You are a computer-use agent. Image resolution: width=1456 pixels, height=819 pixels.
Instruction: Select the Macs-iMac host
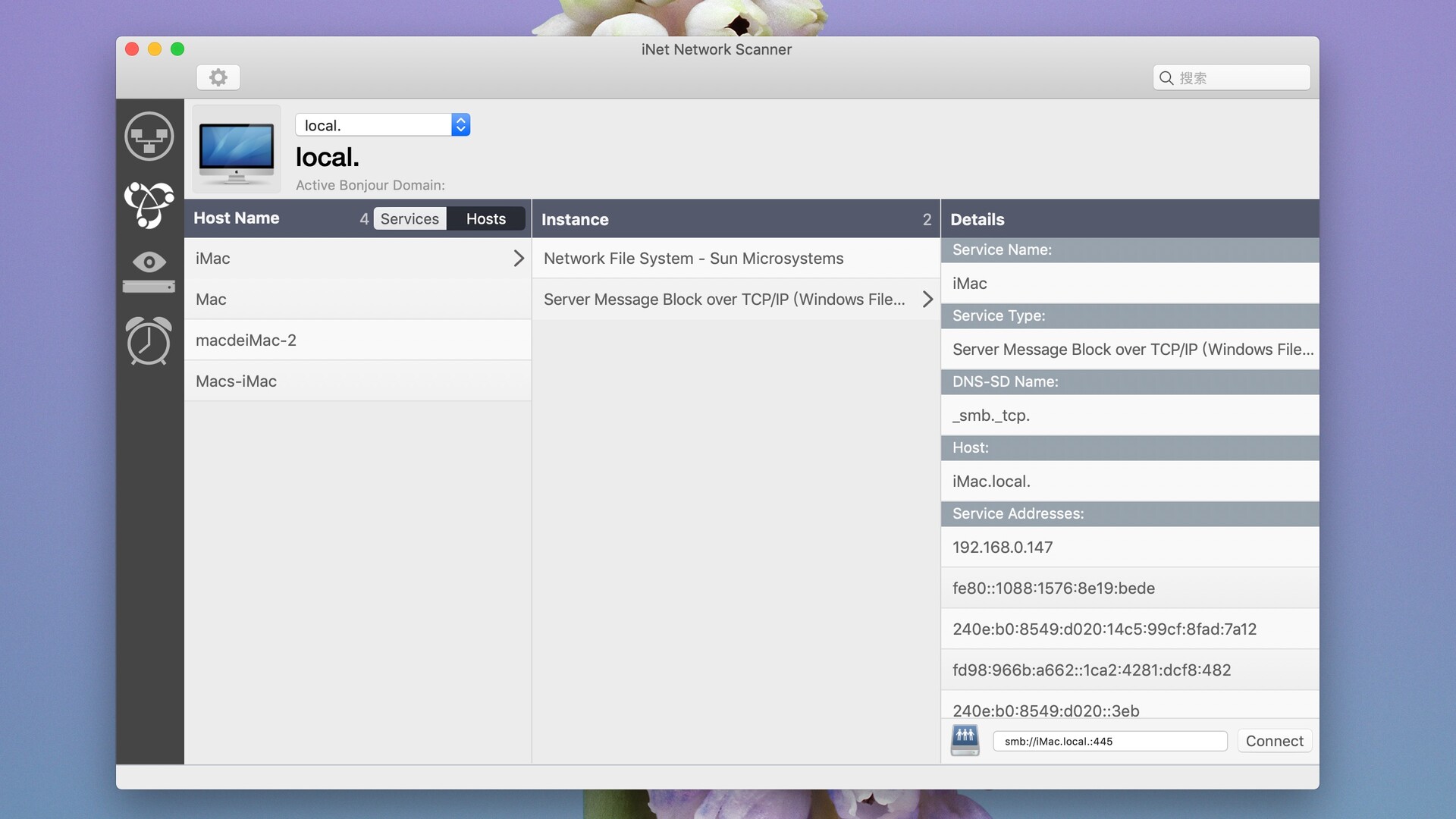[x=236, y=381]
